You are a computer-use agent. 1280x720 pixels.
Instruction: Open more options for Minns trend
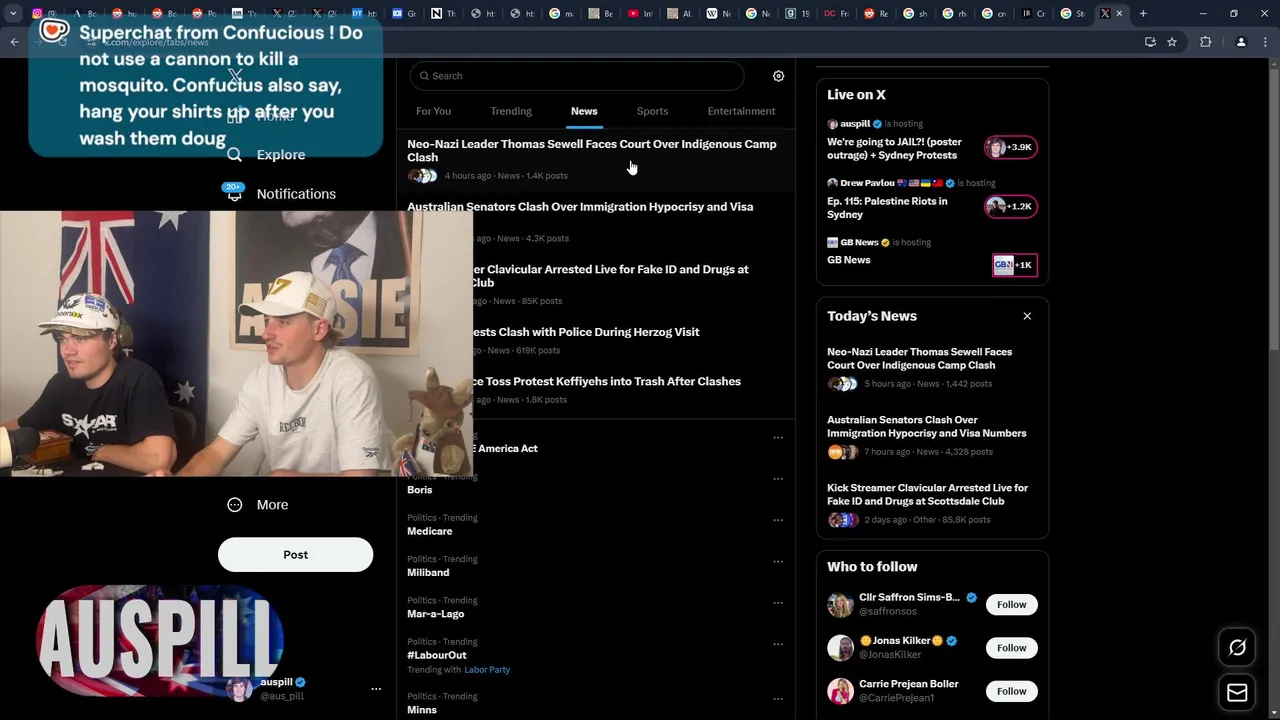778,699
